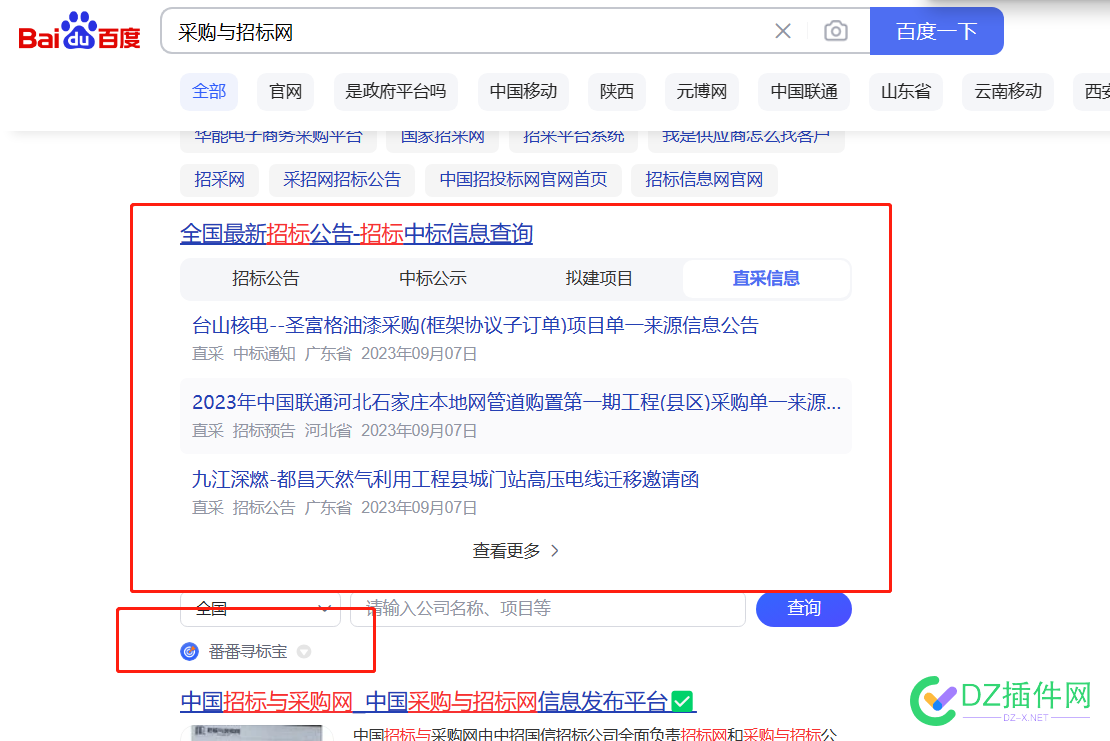Open the Baidu logo homepage link
The width and height of the screenshot is (1110, 741).
(79, 32)
